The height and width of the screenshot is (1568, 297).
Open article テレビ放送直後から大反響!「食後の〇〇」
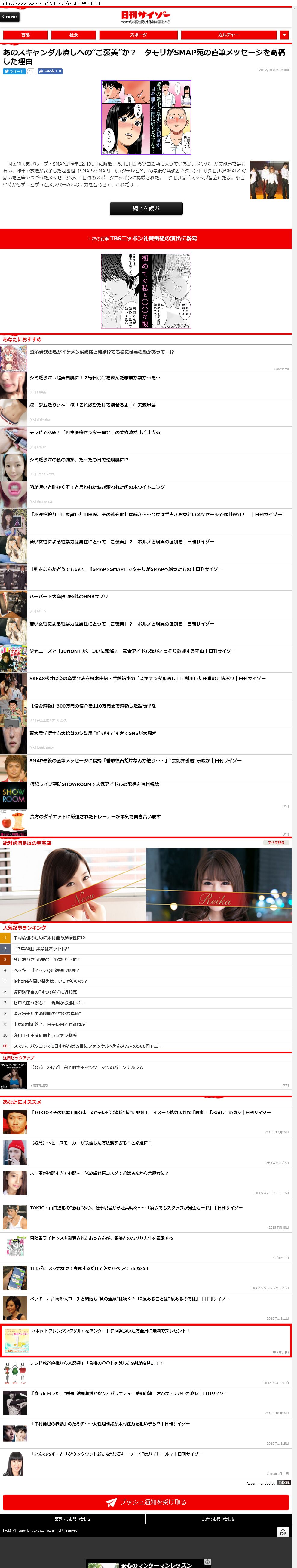click(x=96, y=1363)
